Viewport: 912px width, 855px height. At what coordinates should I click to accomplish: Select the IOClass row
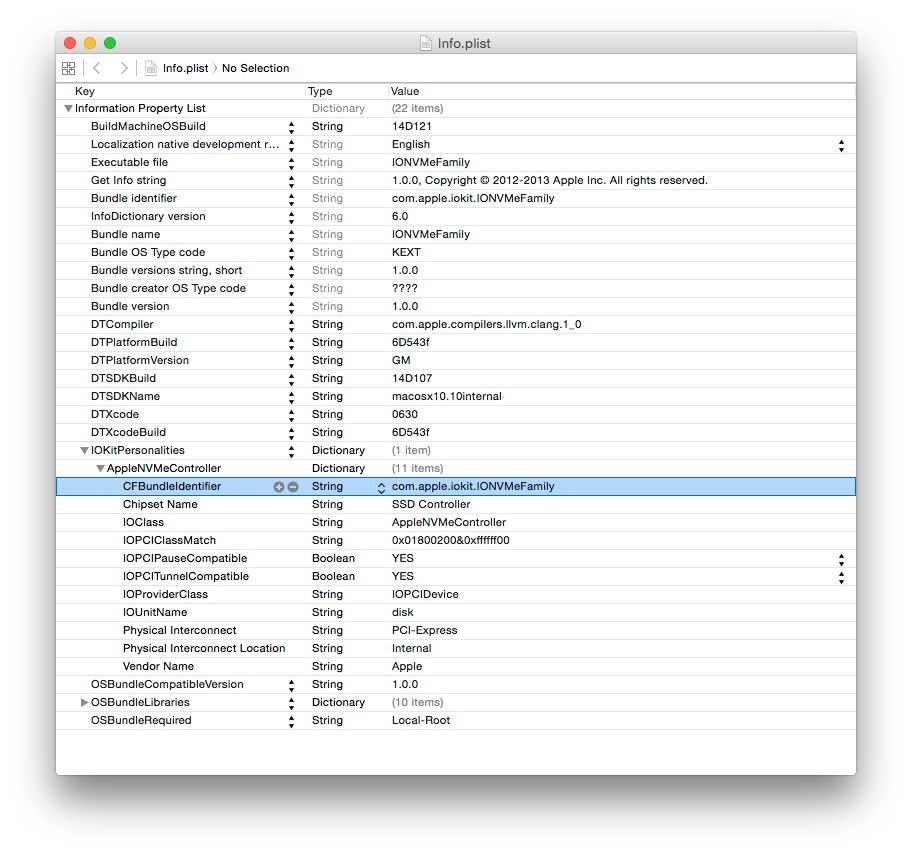[456, 522]
